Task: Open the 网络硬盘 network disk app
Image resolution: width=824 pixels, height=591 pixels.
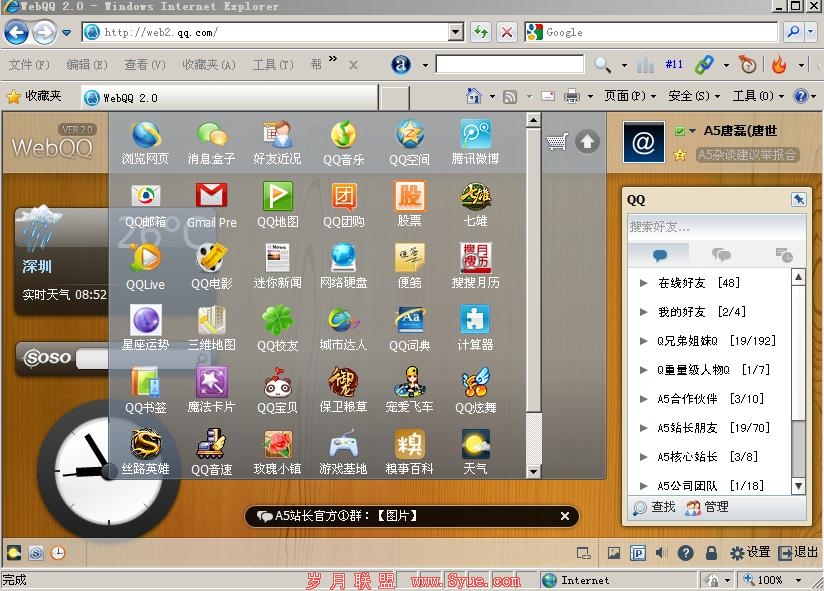Action: [344, 267]
